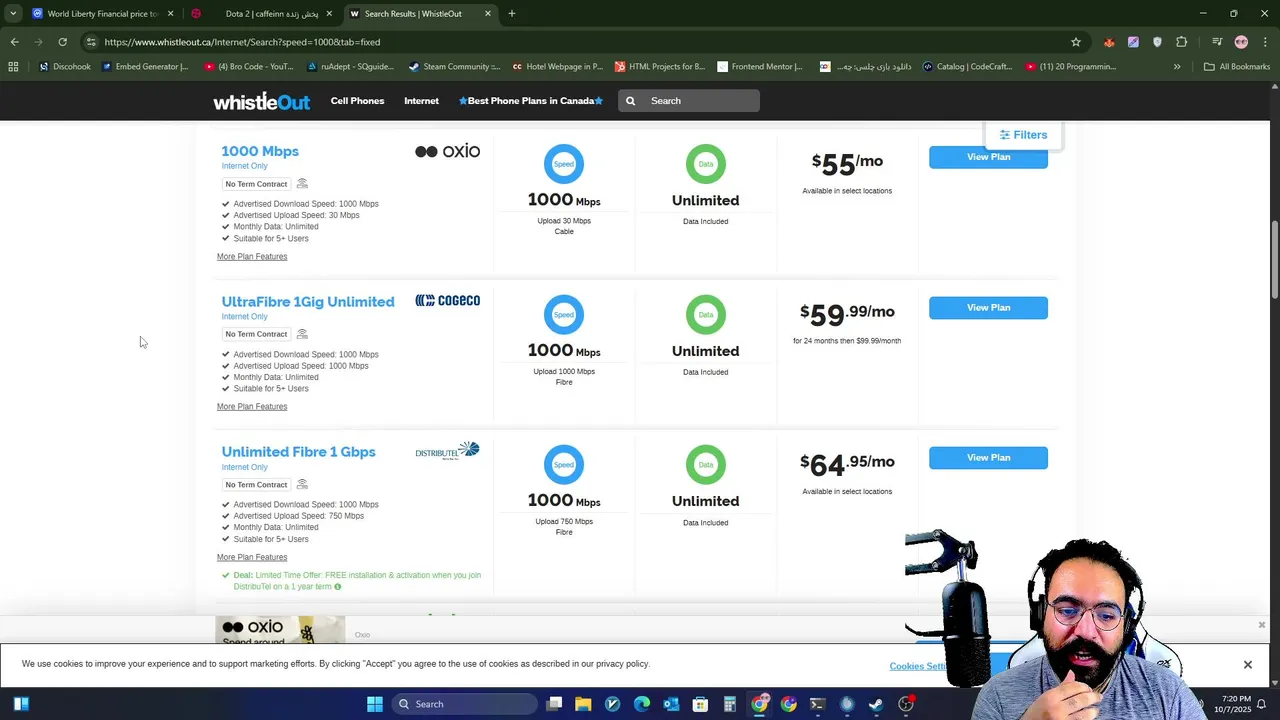Click the page vertical scrollbar thumb
The image size is (1280, 720).
pos(1275,258)
